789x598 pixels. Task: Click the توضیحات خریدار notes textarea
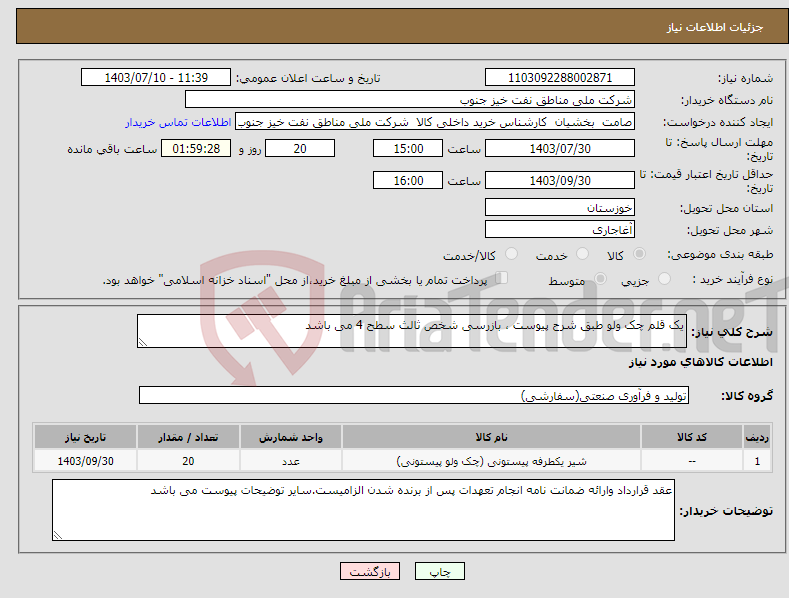[x=363, y=510]
